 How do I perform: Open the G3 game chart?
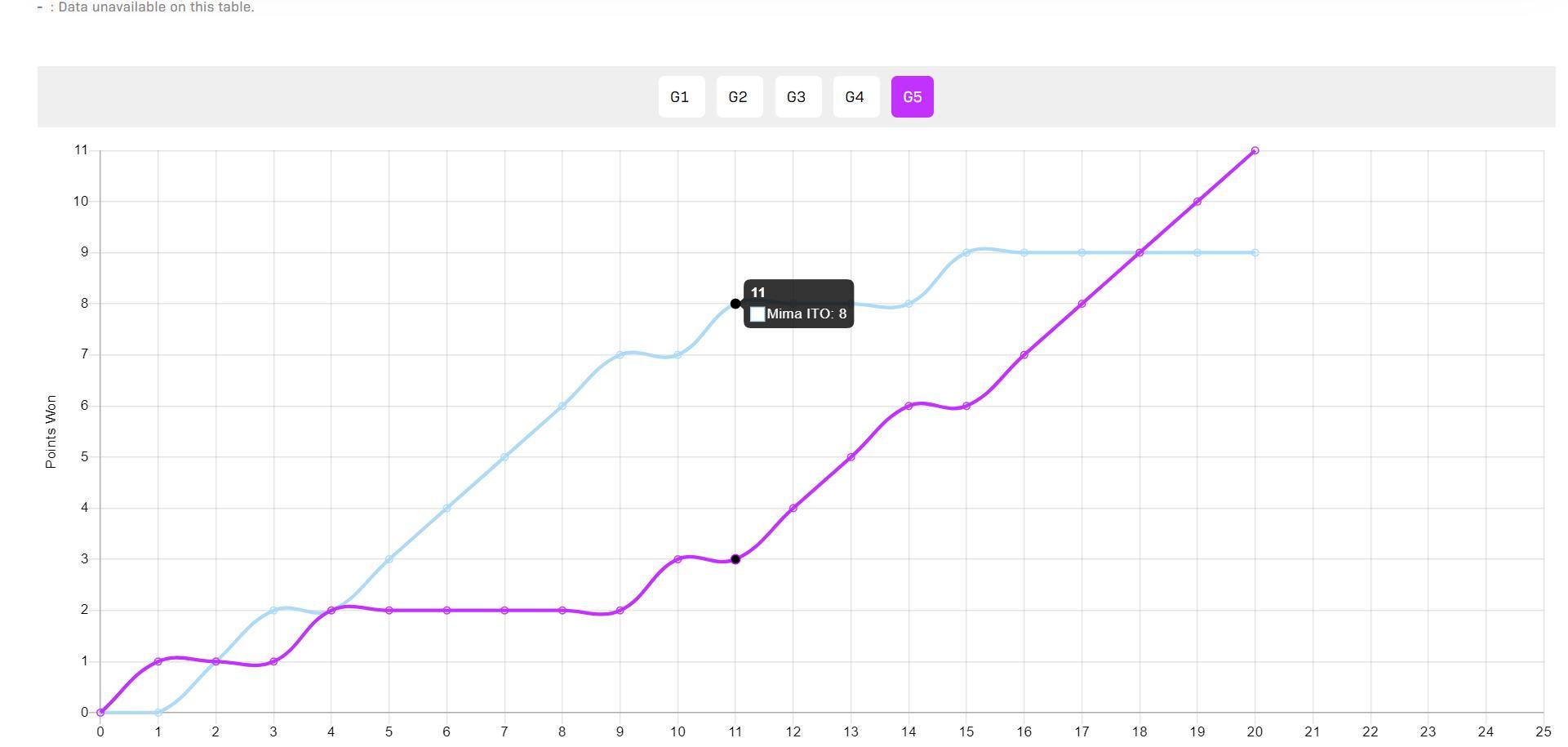point(797,97)
